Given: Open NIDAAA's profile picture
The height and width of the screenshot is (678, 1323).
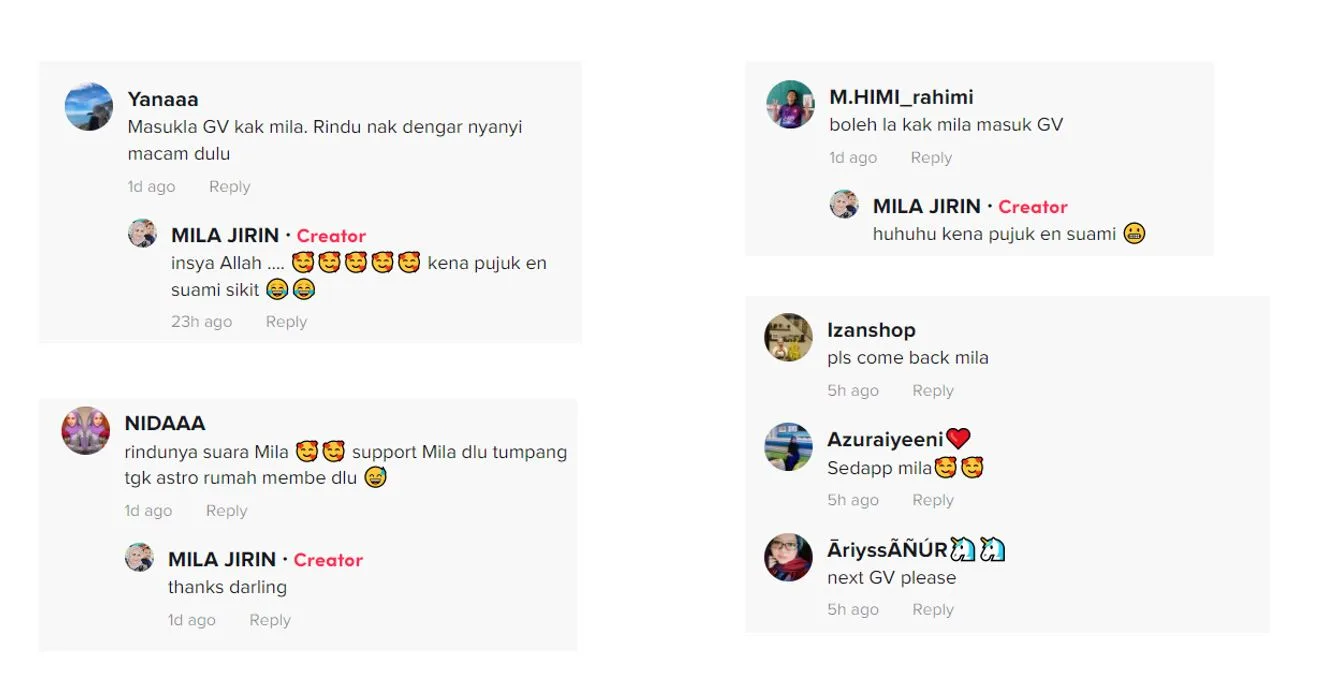Looking at the screenshot, I should click(x=86, y=431).
